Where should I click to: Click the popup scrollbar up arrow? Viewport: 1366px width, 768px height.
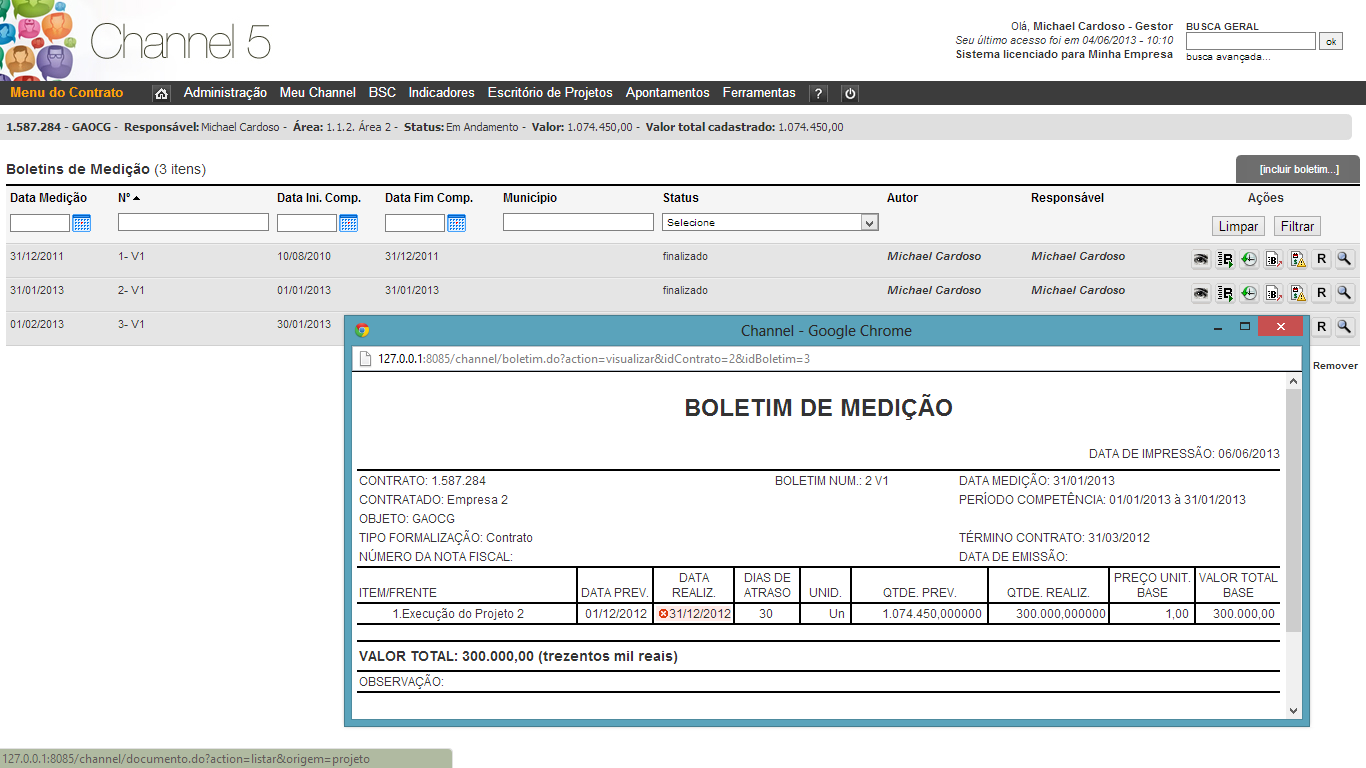[x=1293, y=382]
